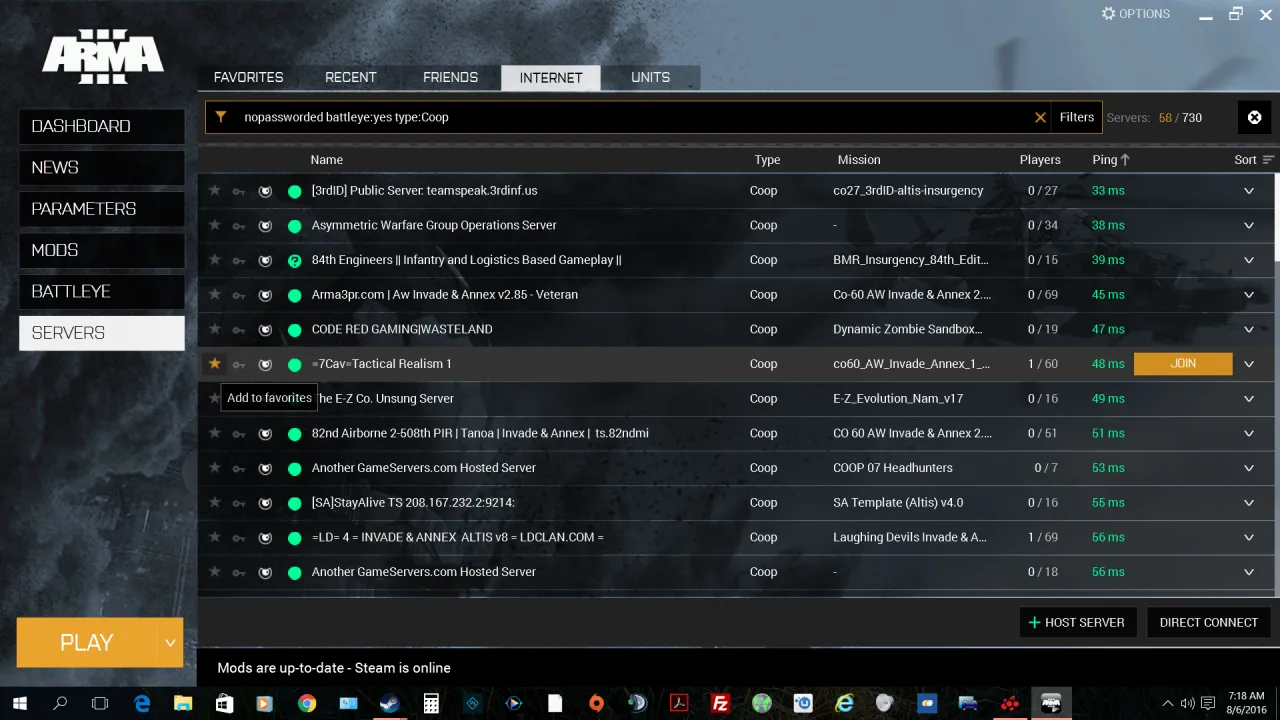Viewport: 1280px width, 720px height.
Task: Expand details for the =LD= INVADE & ANNEX server
Action: coord(1248,537)
